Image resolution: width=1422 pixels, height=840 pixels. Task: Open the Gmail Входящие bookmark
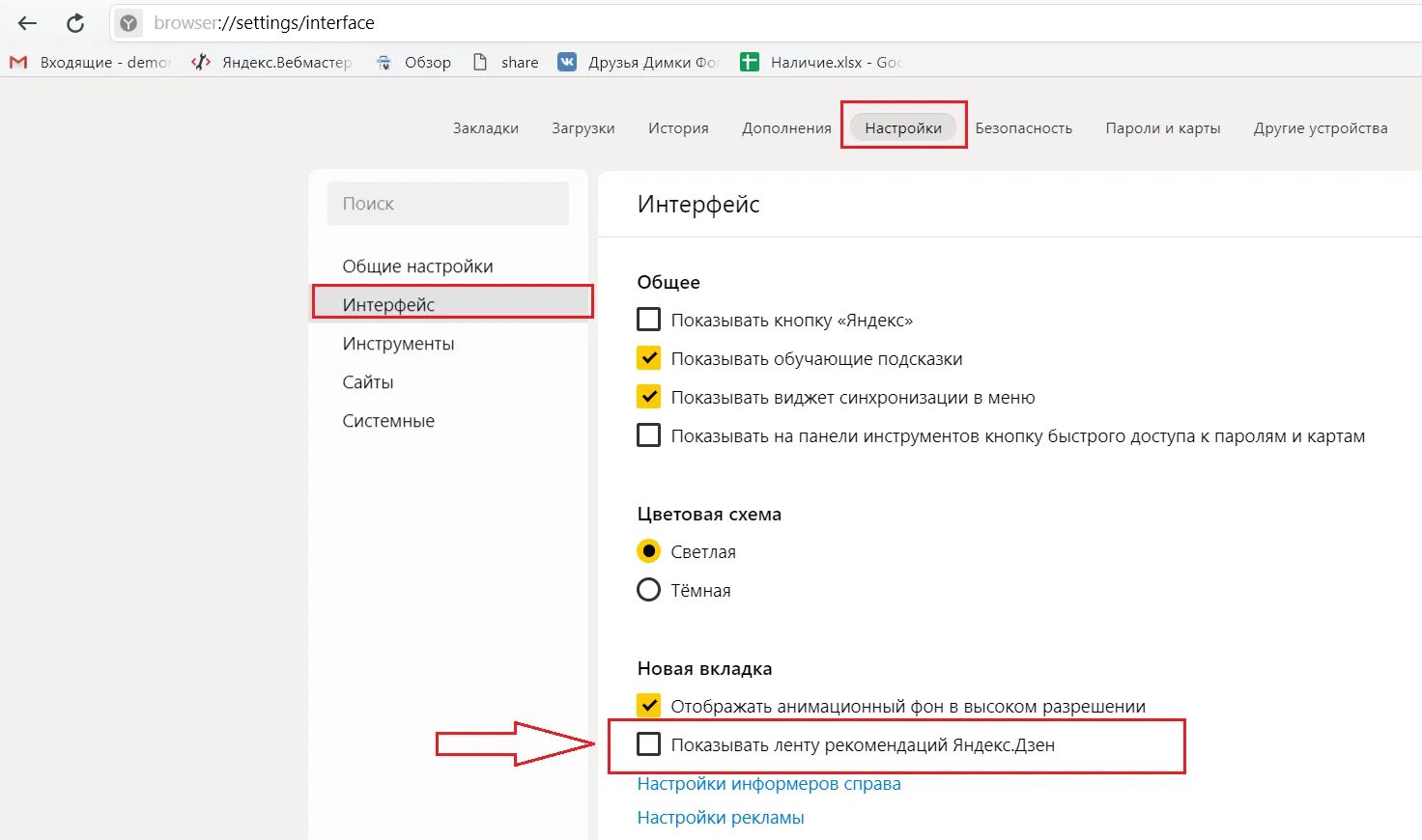(89, 63)
